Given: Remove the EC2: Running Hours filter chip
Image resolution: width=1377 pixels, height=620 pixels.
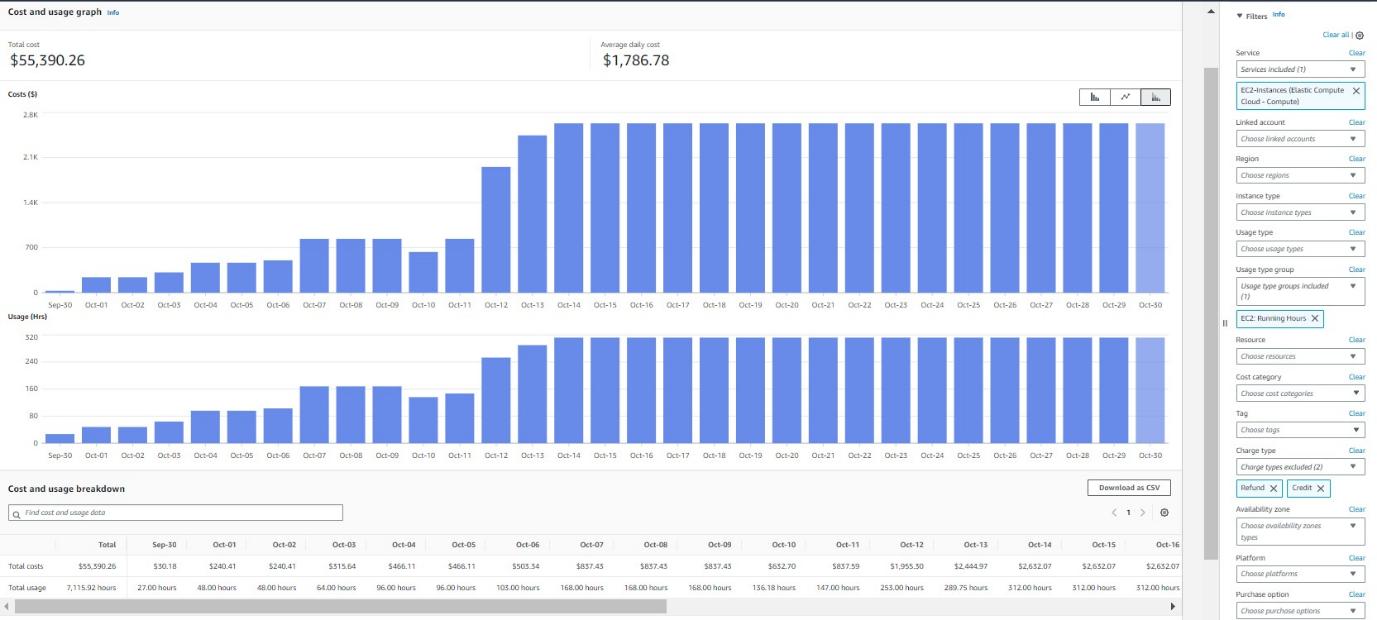Looking at the screenshot, I should 1315,319.
